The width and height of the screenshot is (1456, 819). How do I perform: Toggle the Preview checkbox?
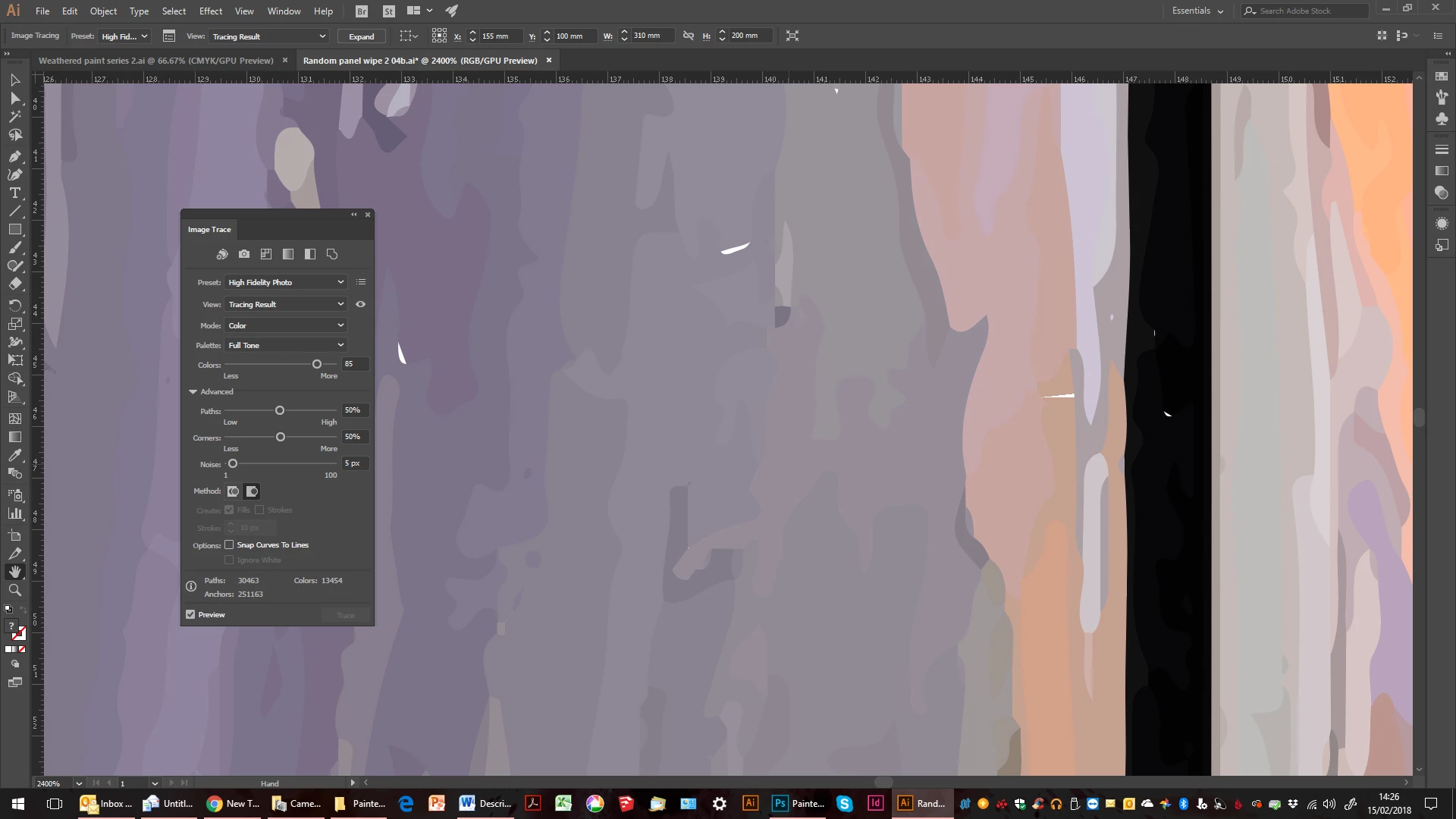tap(191, 614)
